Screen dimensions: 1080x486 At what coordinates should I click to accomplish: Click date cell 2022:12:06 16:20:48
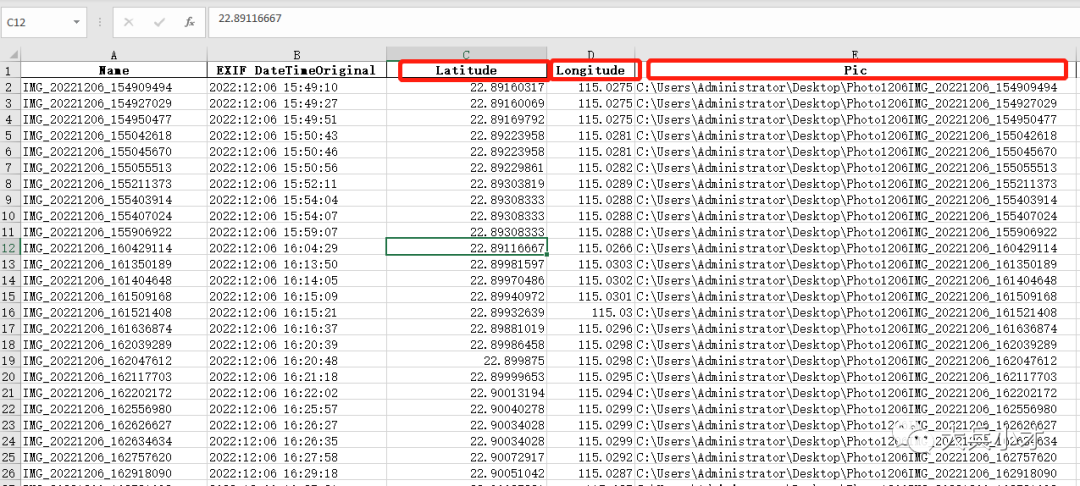point(296,360)
